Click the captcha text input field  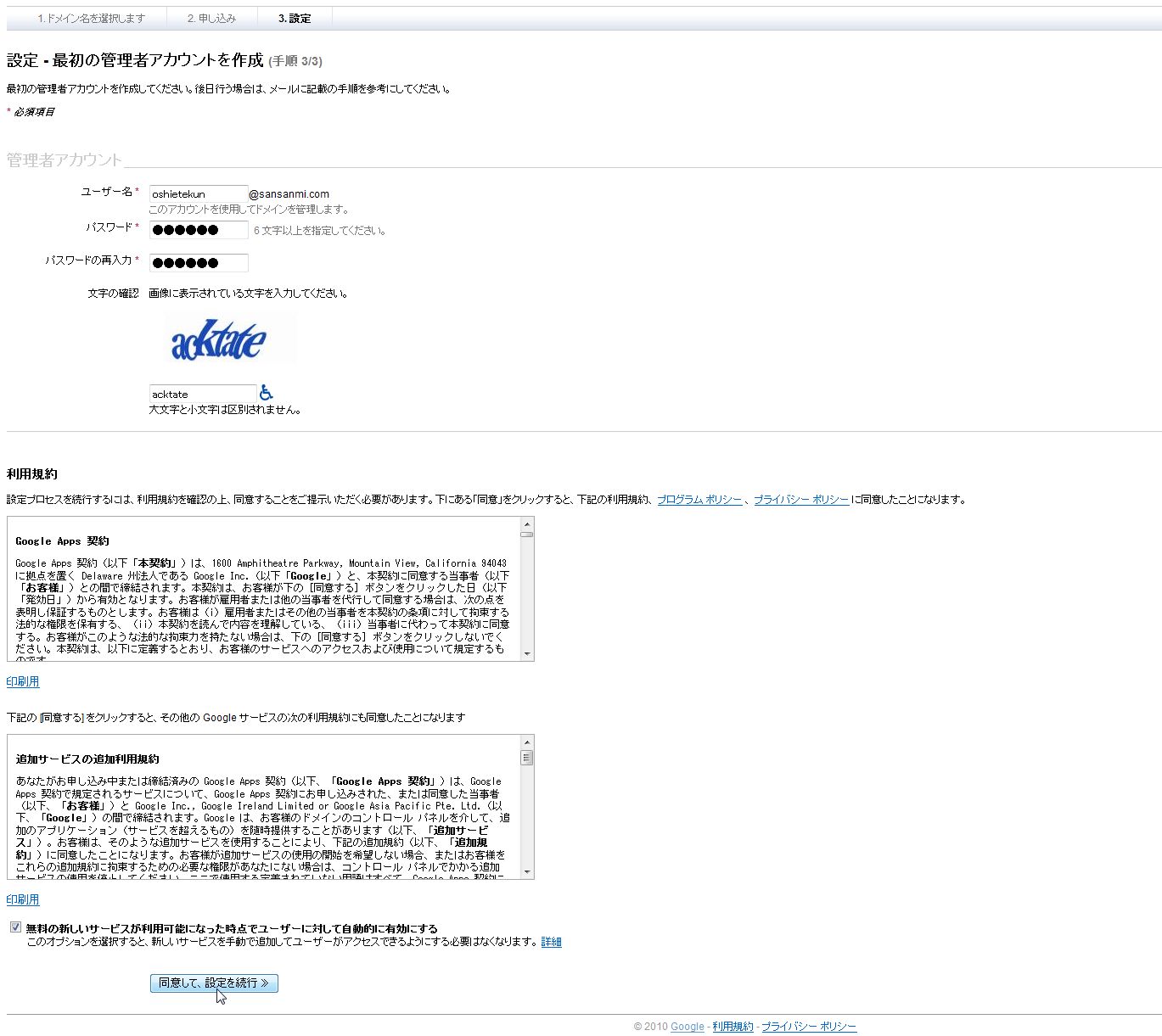pos(203,394)
